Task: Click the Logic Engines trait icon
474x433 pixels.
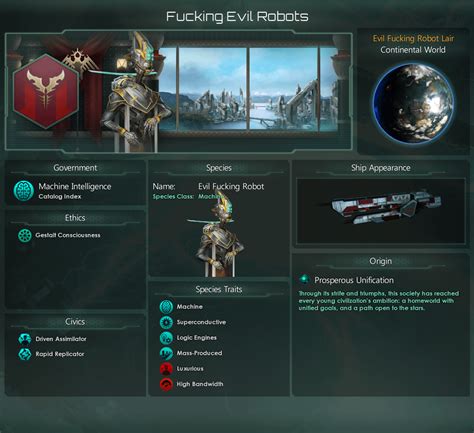Action: click(x=166, y=338)
